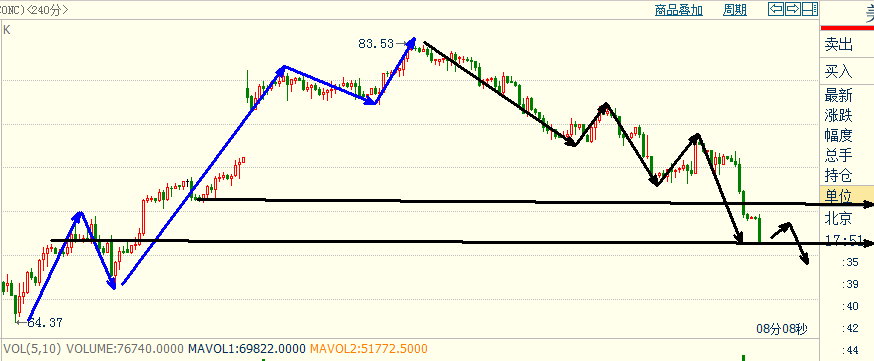Open the 周期 period link
Screen dimensions: 874x361
735,10
